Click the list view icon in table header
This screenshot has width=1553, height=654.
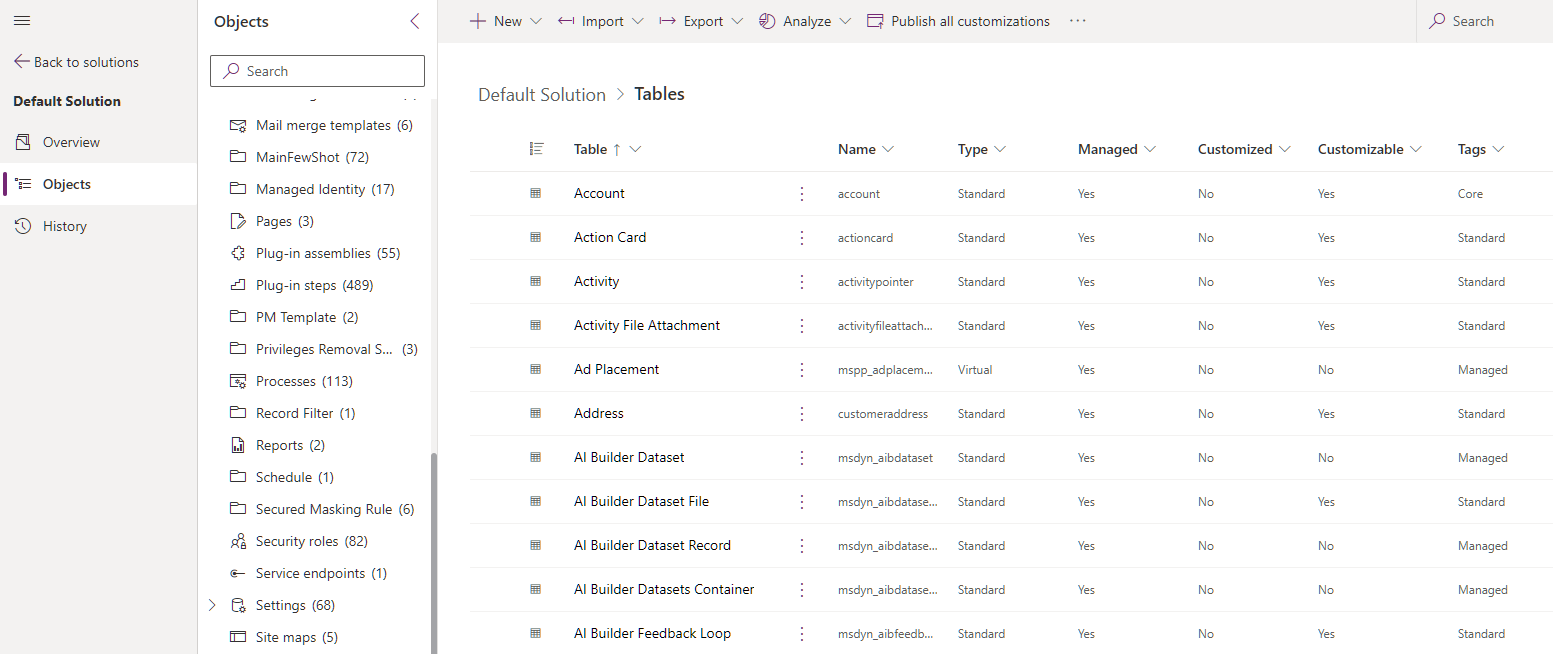click(x=536, y=149)
